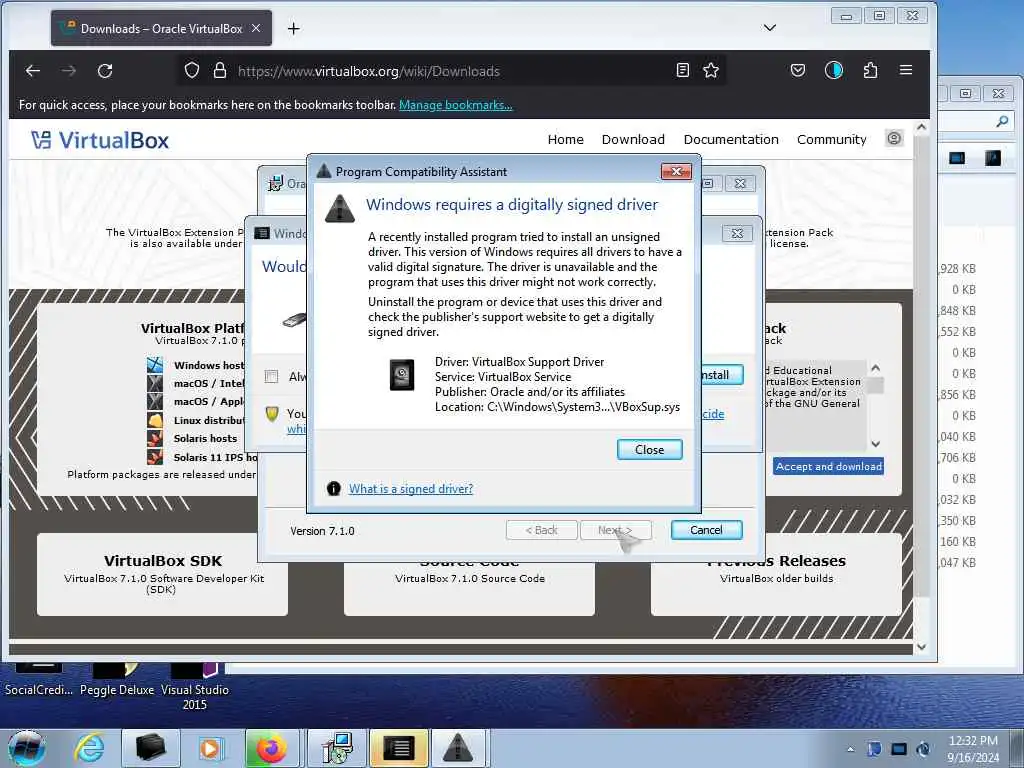Open the Home menu item

566,139
